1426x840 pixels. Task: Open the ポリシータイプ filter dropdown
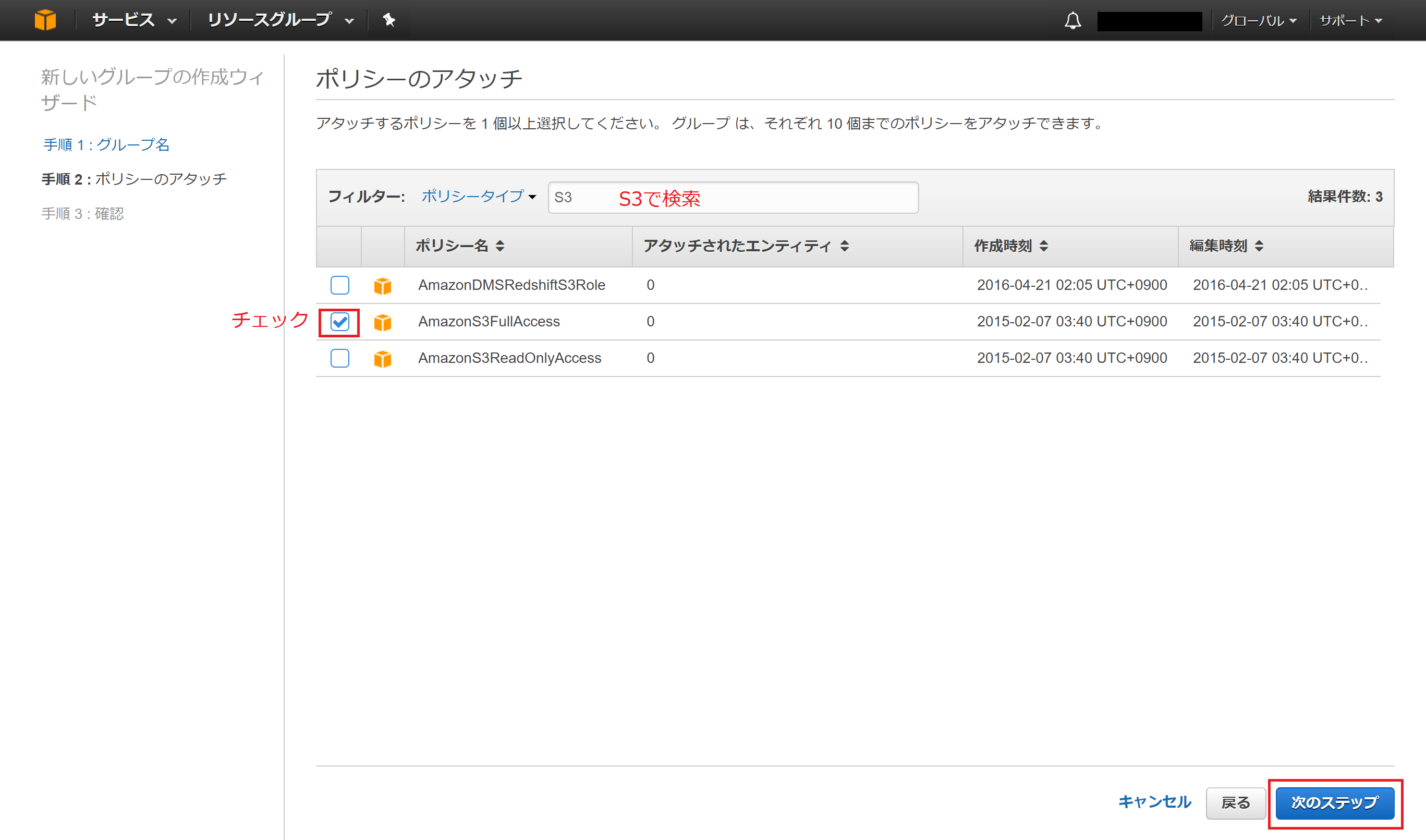pyautogui.click(x=479, y=197)
